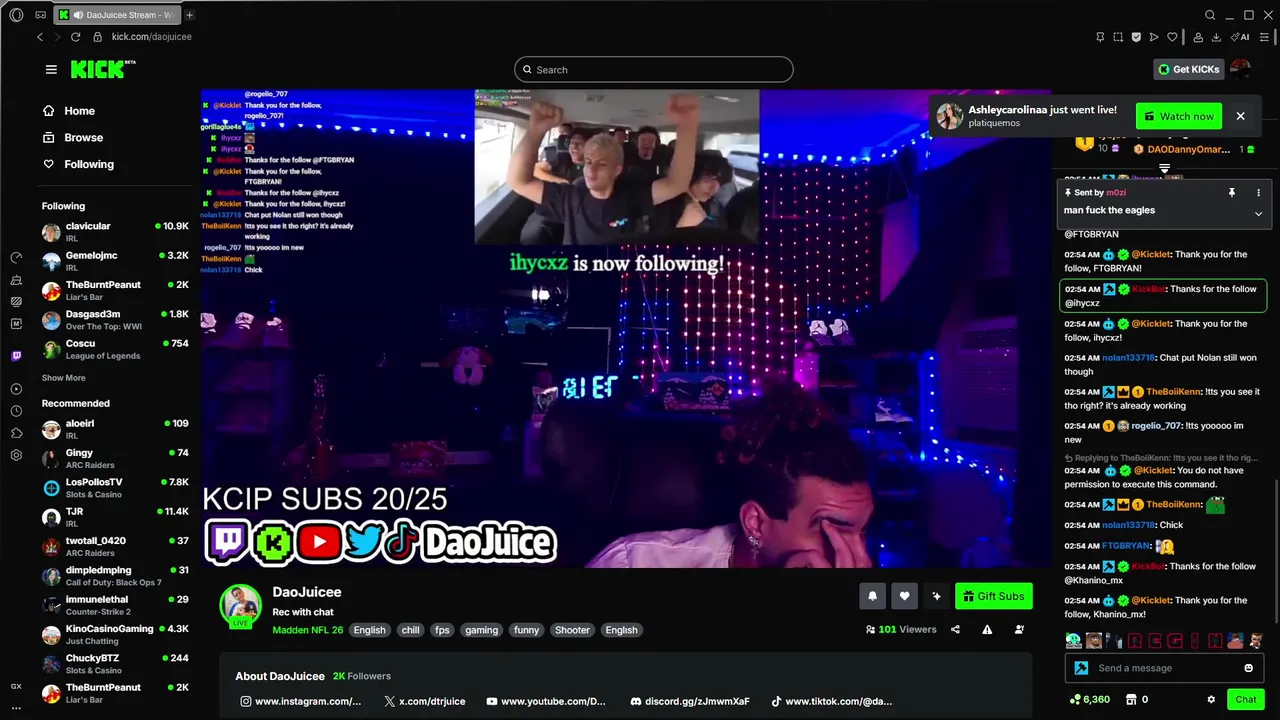Click the sparkle icon beside Gift Subs
The height and width of the screenshot is (720, 1280).
(x=936, y=596)
